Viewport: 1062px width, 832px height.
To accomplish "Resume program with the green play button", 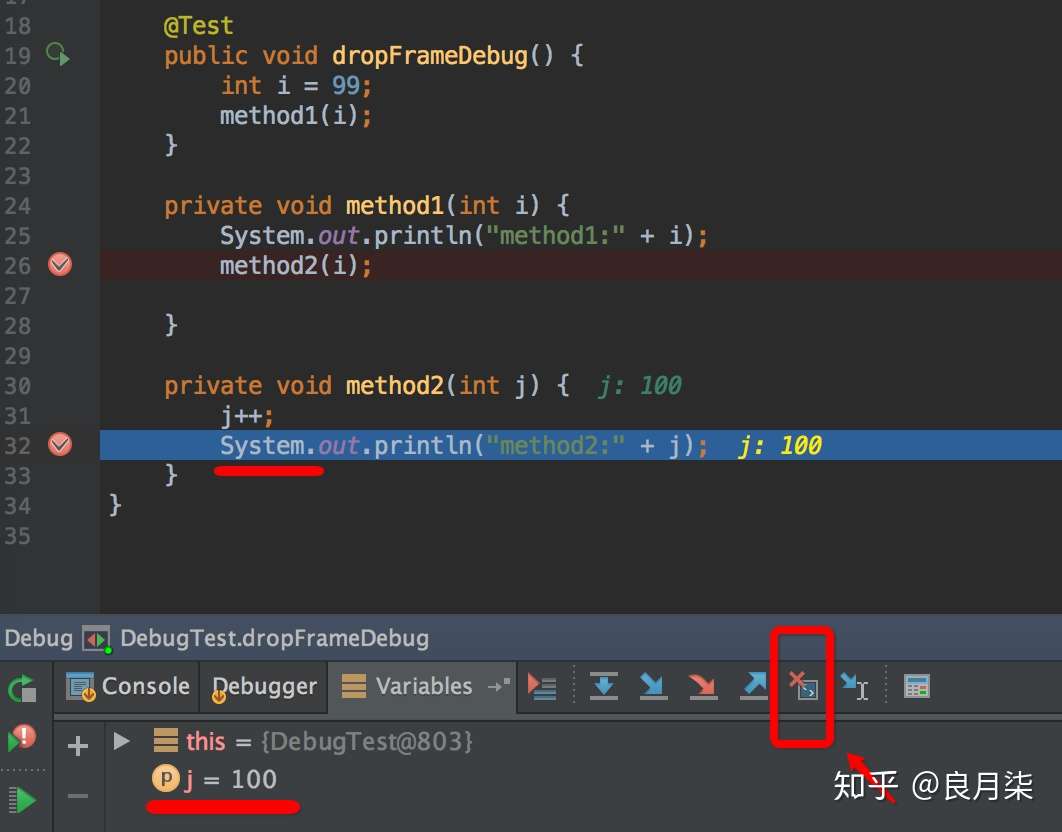I will coord(22,800).
